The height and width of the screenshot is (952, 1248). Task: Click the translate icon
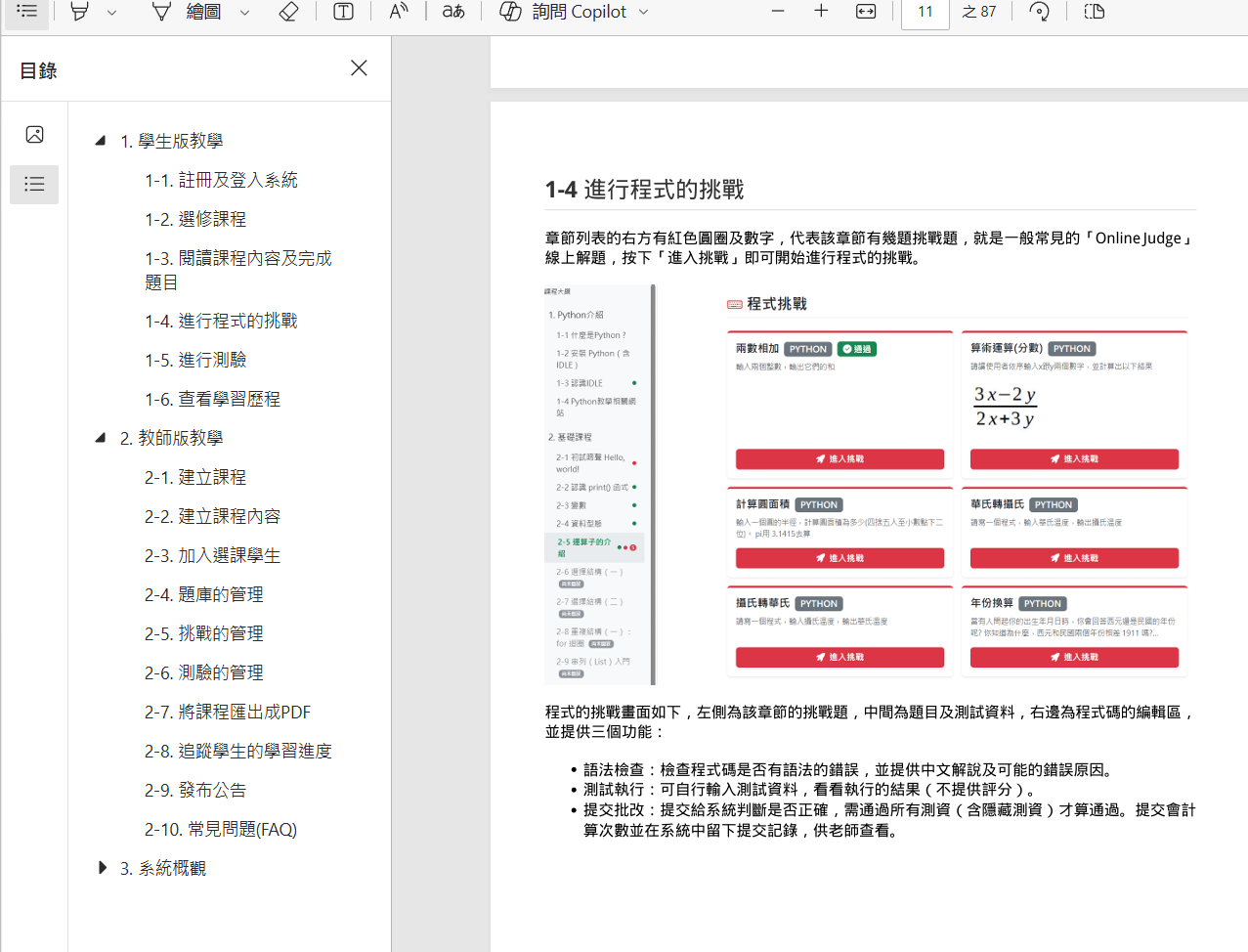click(453, 12)
